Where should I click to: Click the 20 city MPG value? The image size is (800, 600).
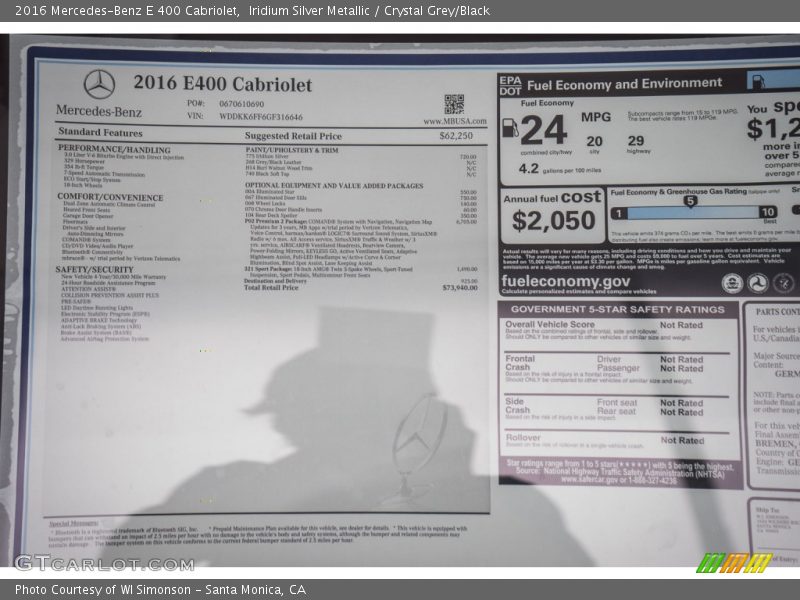point(594,141)
